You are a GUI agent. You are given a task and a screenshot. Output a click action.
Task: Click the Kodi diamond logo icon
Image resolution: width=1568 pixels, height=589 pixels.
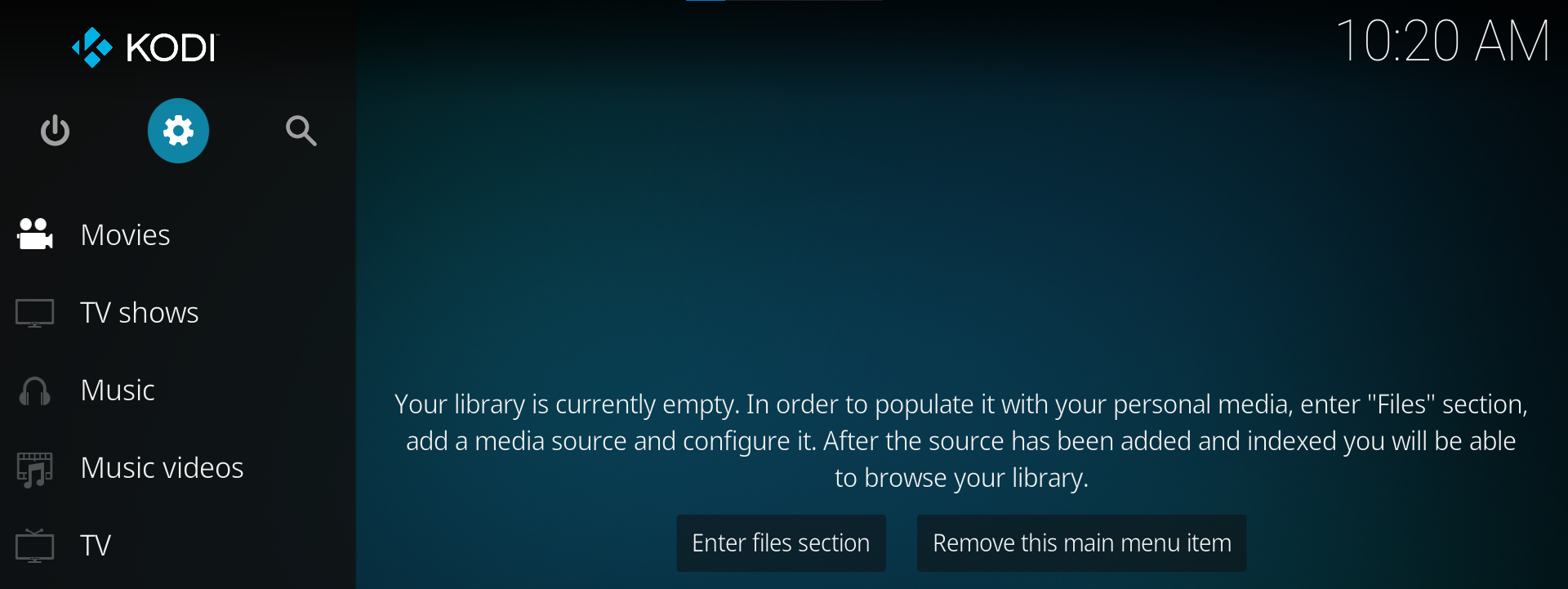click(x=92, y=47)
